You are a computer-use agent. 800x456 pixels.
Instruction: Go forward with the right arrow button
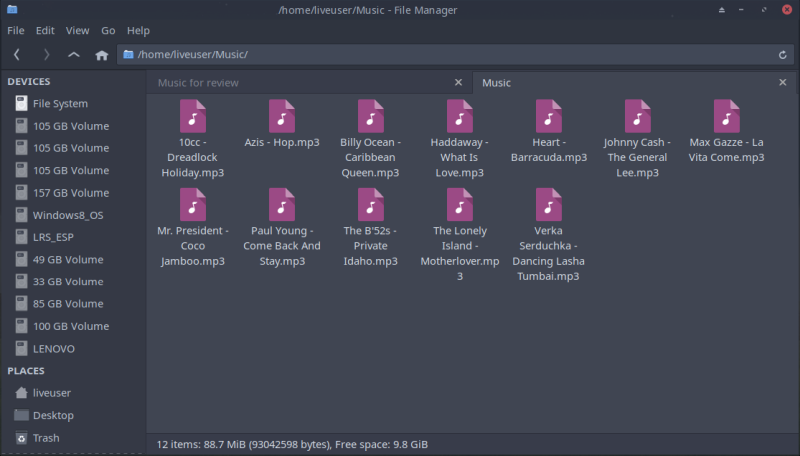(x=46, y=55)
